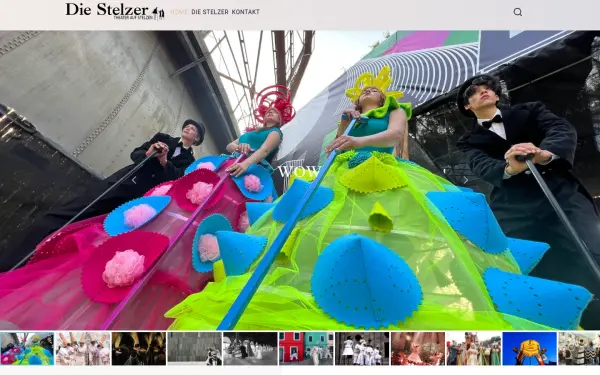Select the partially visible last thumbnail
The width and height of the screenshot is (600, 375).
(579, 349)
